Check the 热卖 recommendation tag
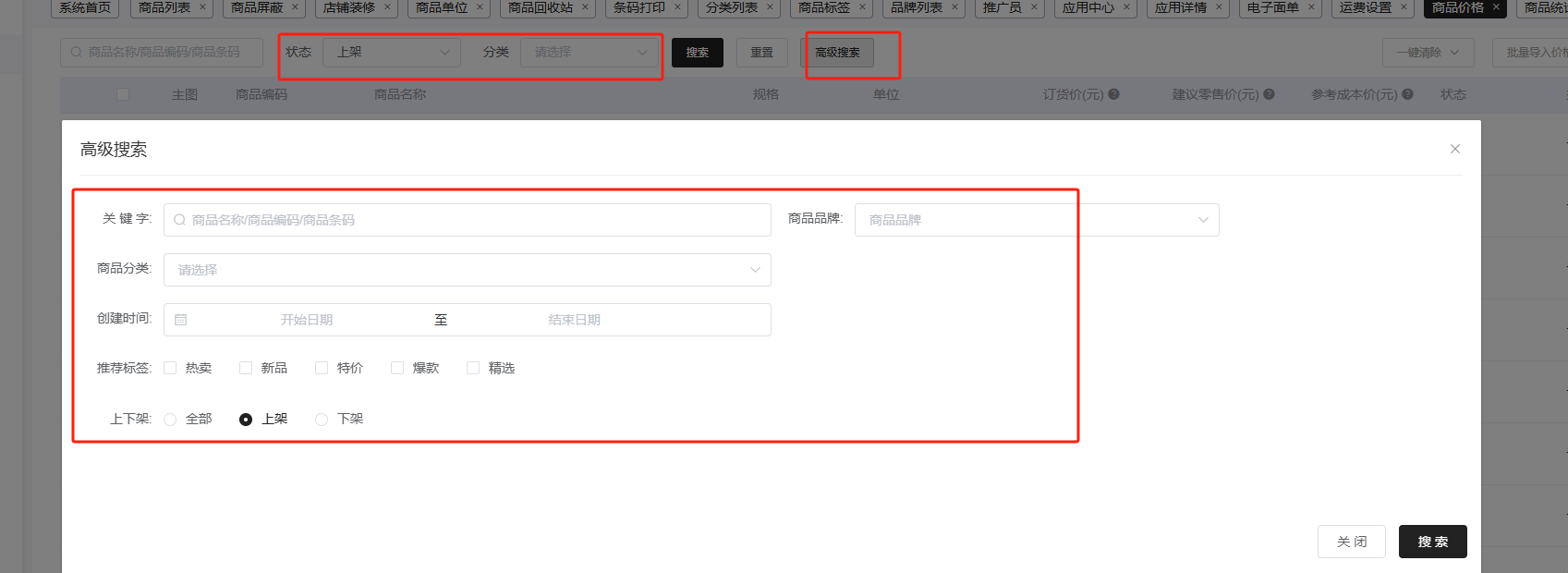 (x=170, y=368)
